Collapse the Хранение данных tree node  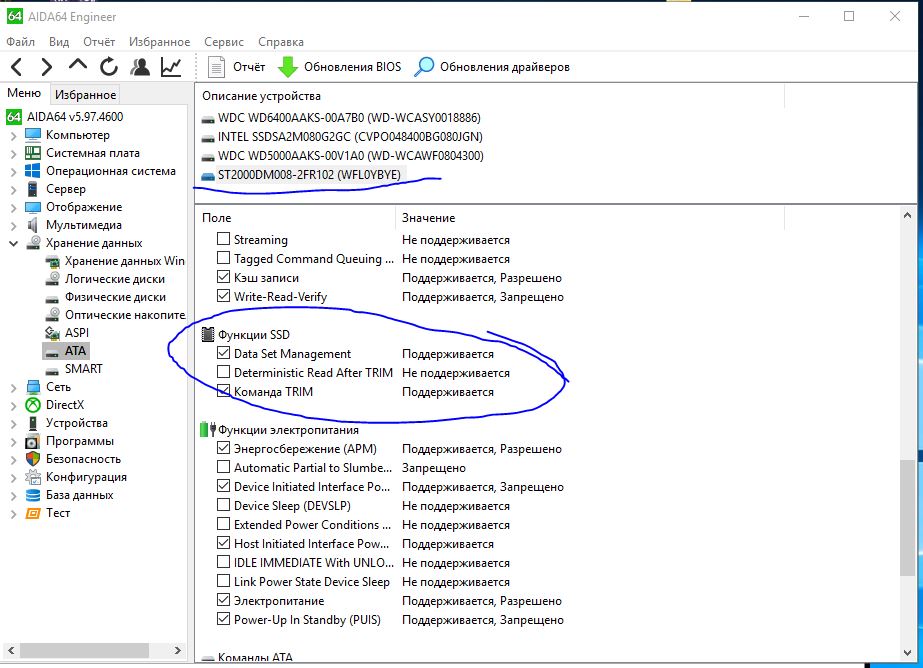click(x=13, y=243)
